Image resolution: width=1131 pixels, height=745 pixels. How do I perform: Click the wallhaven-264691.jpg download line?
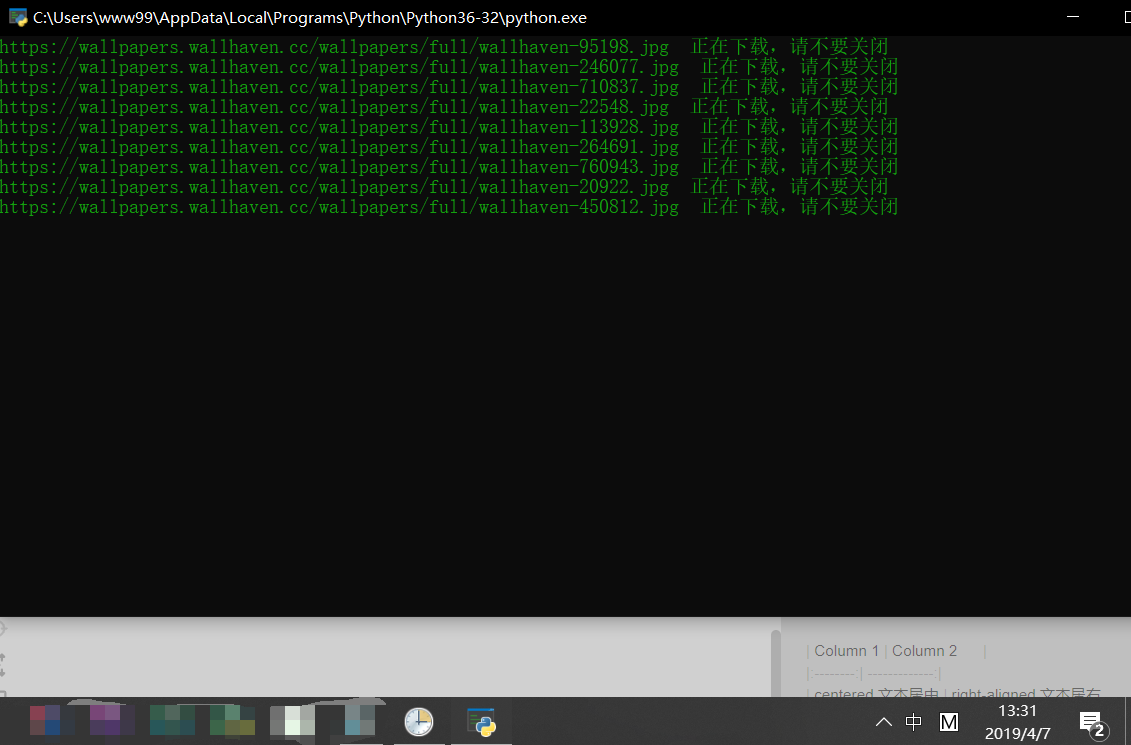[x=449, y=147]
